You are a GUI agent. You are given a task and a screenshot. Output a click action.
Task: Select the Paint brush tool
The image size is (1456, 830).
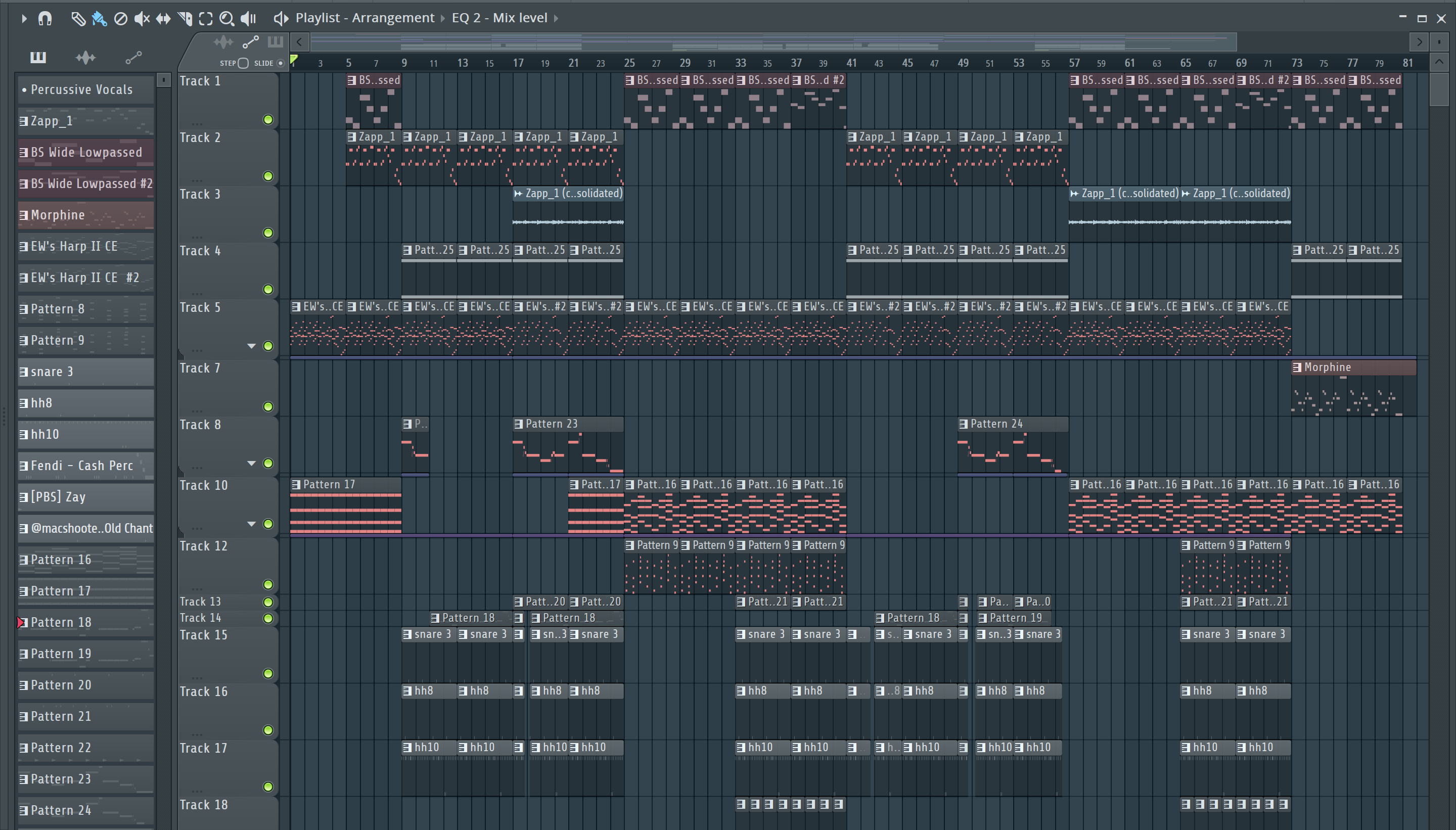99,18
